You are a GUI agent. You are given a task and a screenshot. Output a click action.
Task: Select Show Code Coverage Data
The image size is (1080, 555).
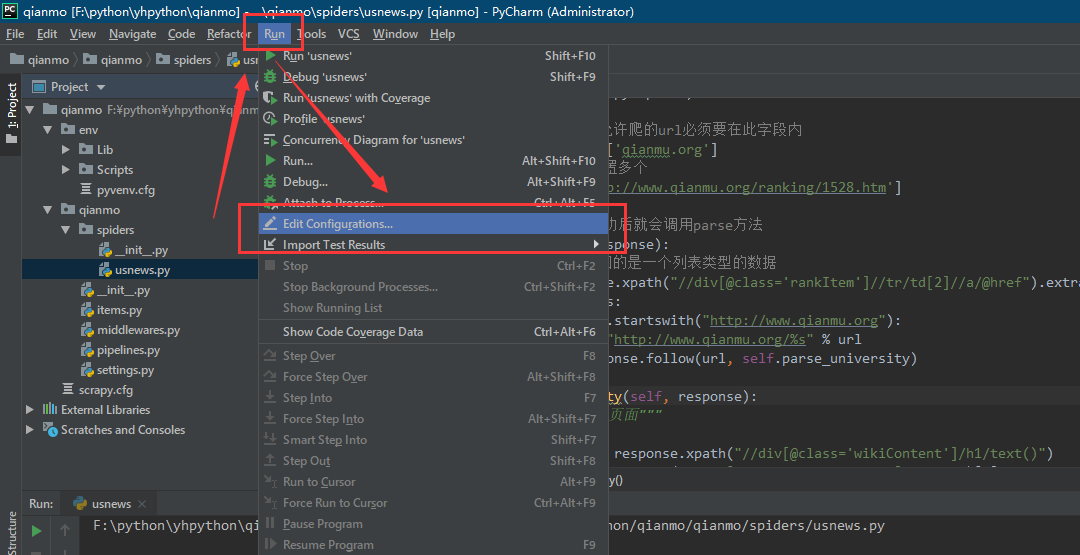click(x=433, y=331)
